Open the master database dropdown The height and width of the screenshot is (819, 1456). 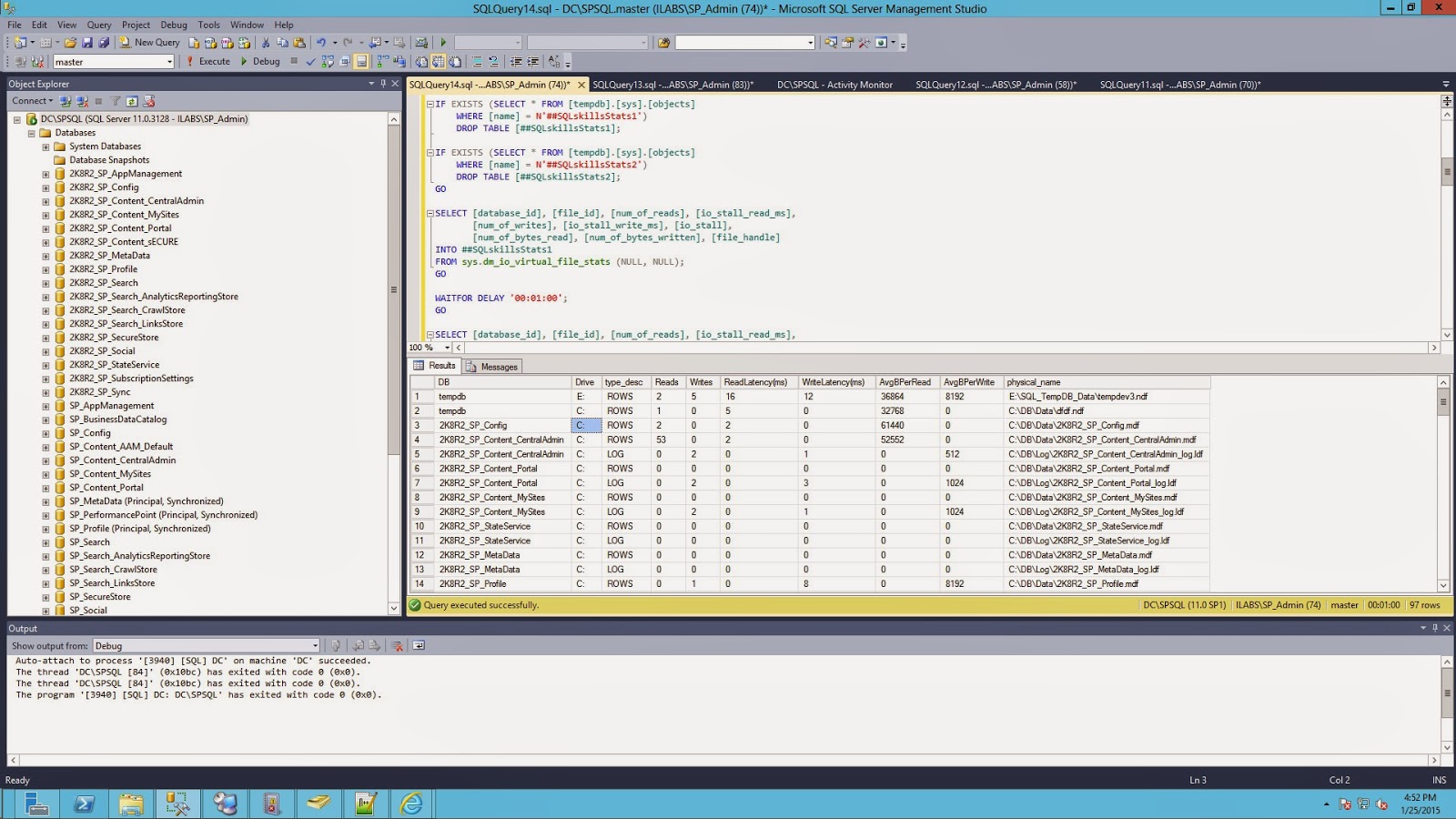coord(169,62)
